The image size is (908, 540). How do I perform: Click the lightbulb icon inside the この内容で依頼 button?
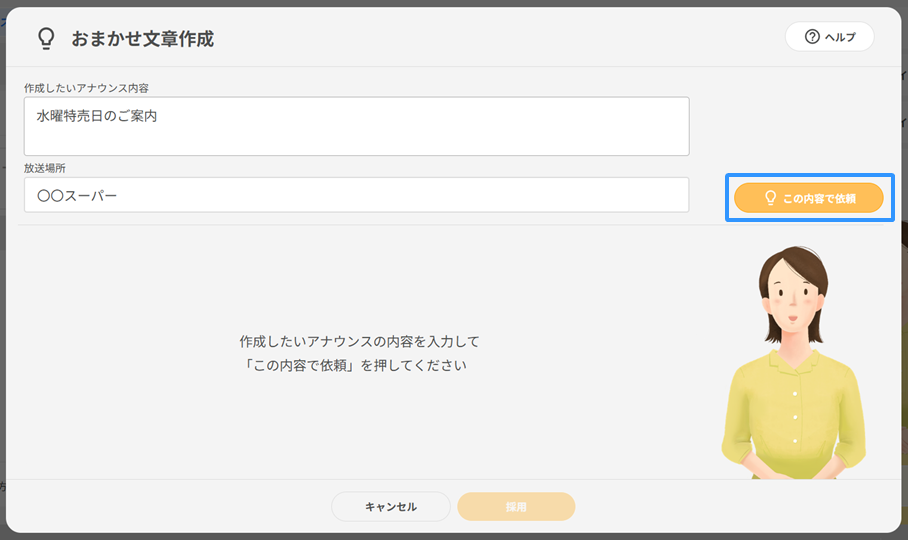tap(770, 198)
